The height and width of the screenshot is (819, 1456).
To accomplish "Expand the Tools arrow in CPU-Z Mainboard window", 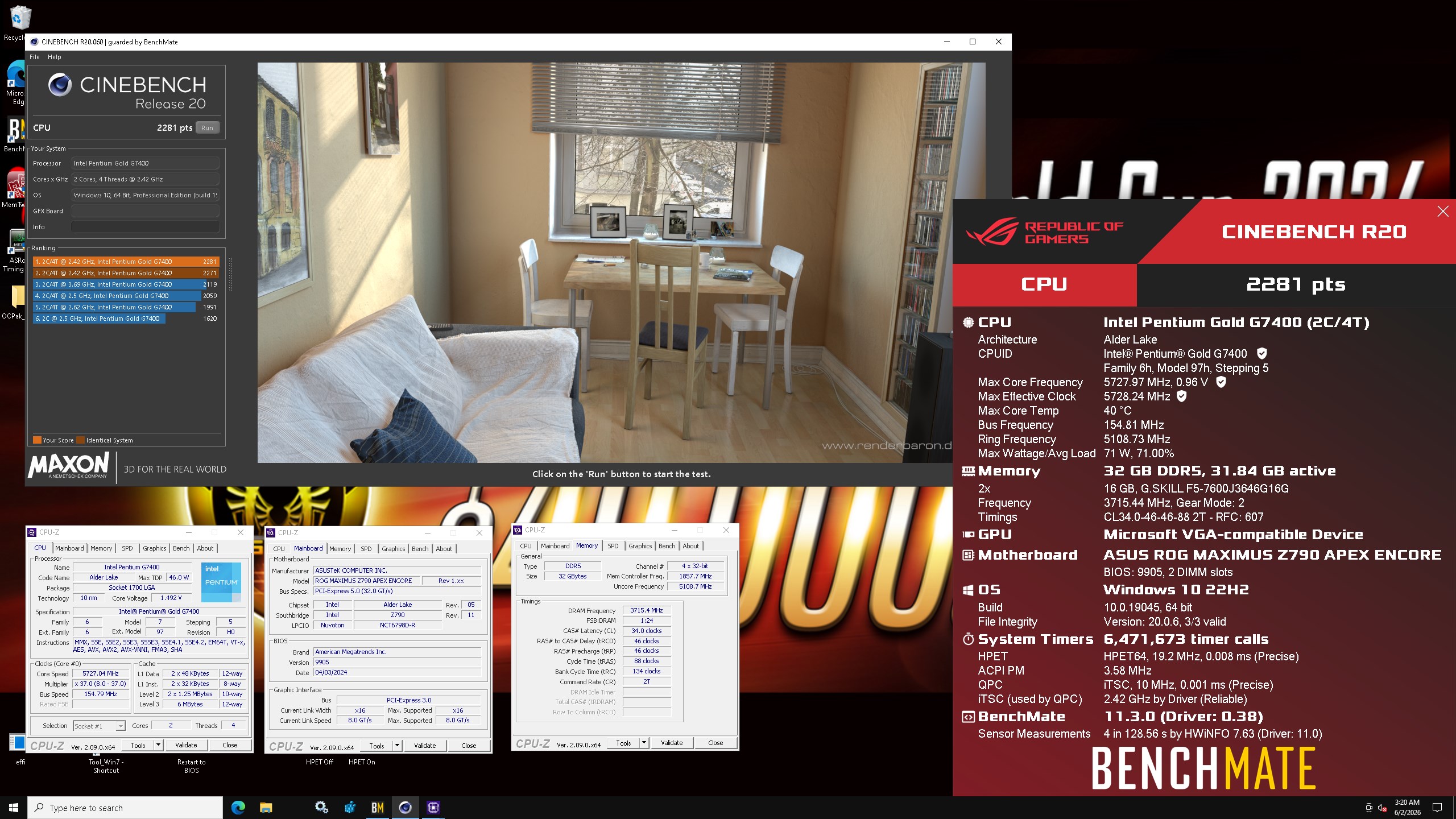I will [398, 746].
